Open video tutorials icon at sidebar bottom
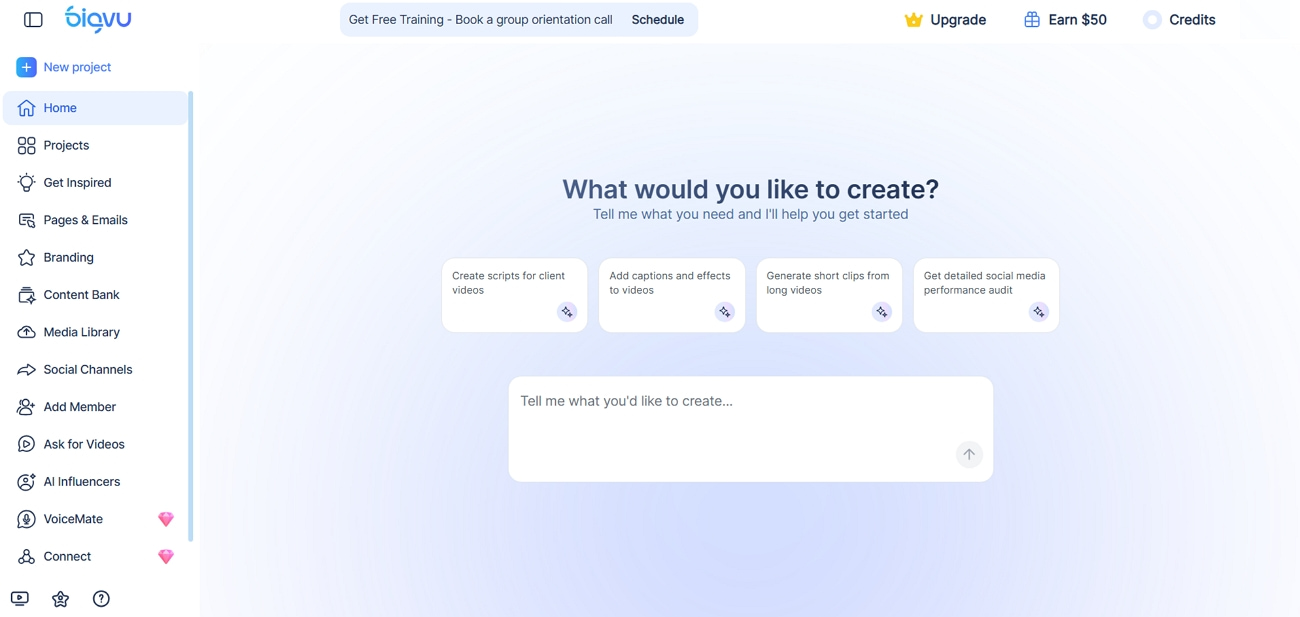 20,599
